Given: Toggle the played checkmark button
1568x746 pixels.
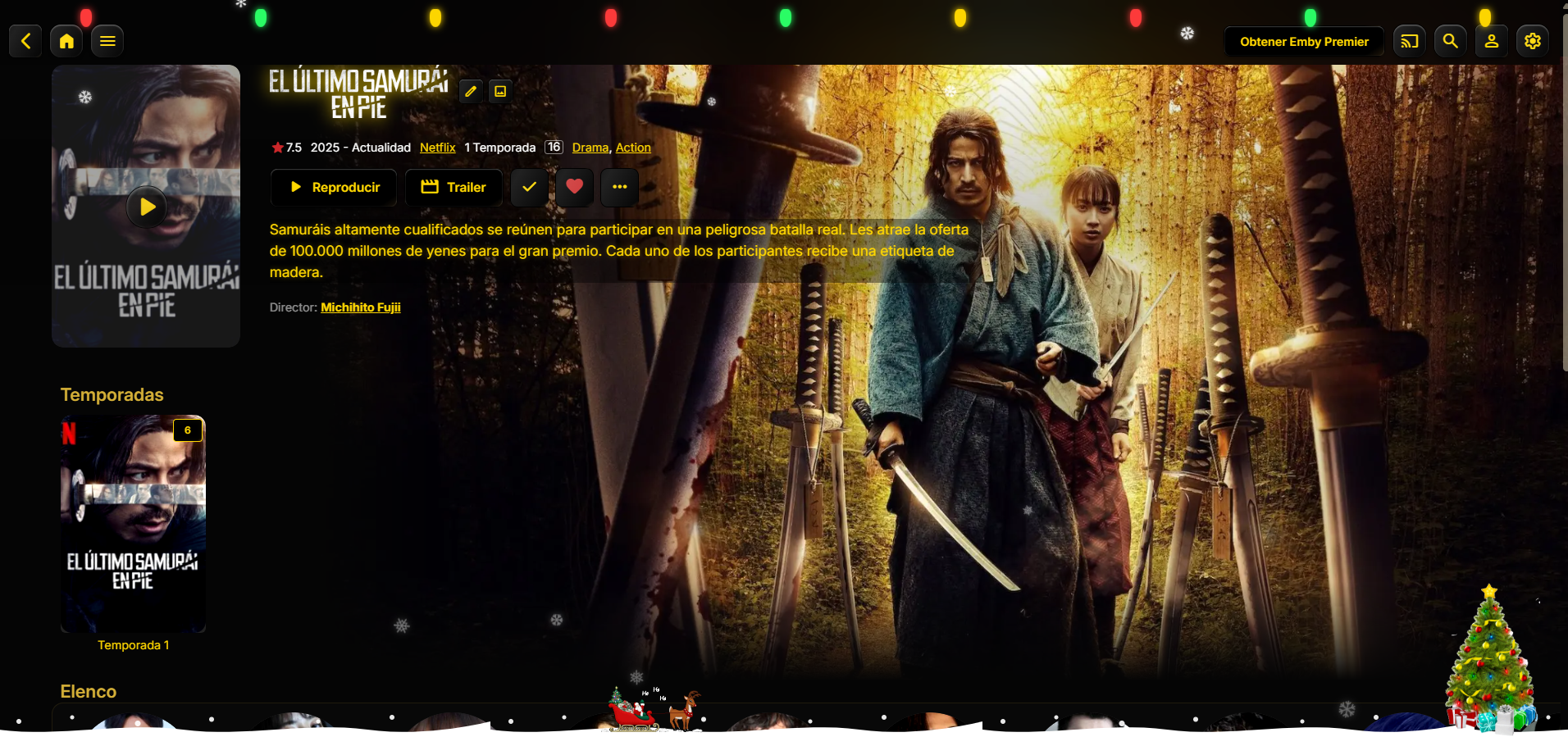Looking at the screenshot, I should (x=530, y=187).
